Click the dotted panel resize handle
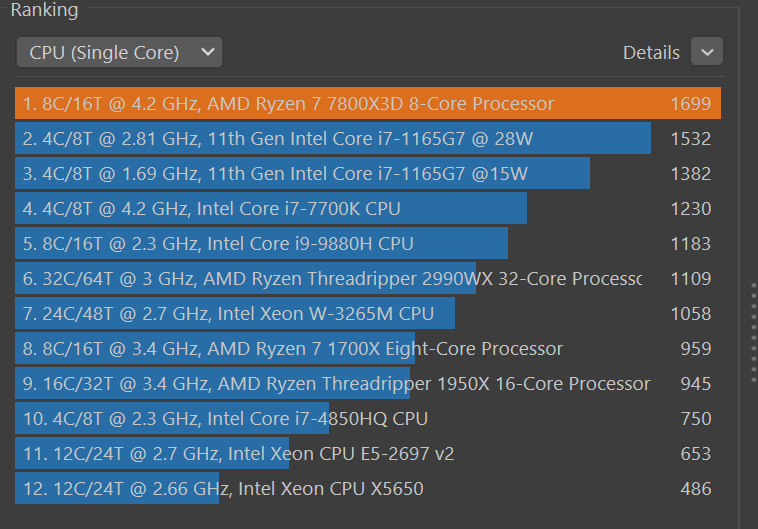The width and height of the screenshot is (758, 529). pos(753,332)
